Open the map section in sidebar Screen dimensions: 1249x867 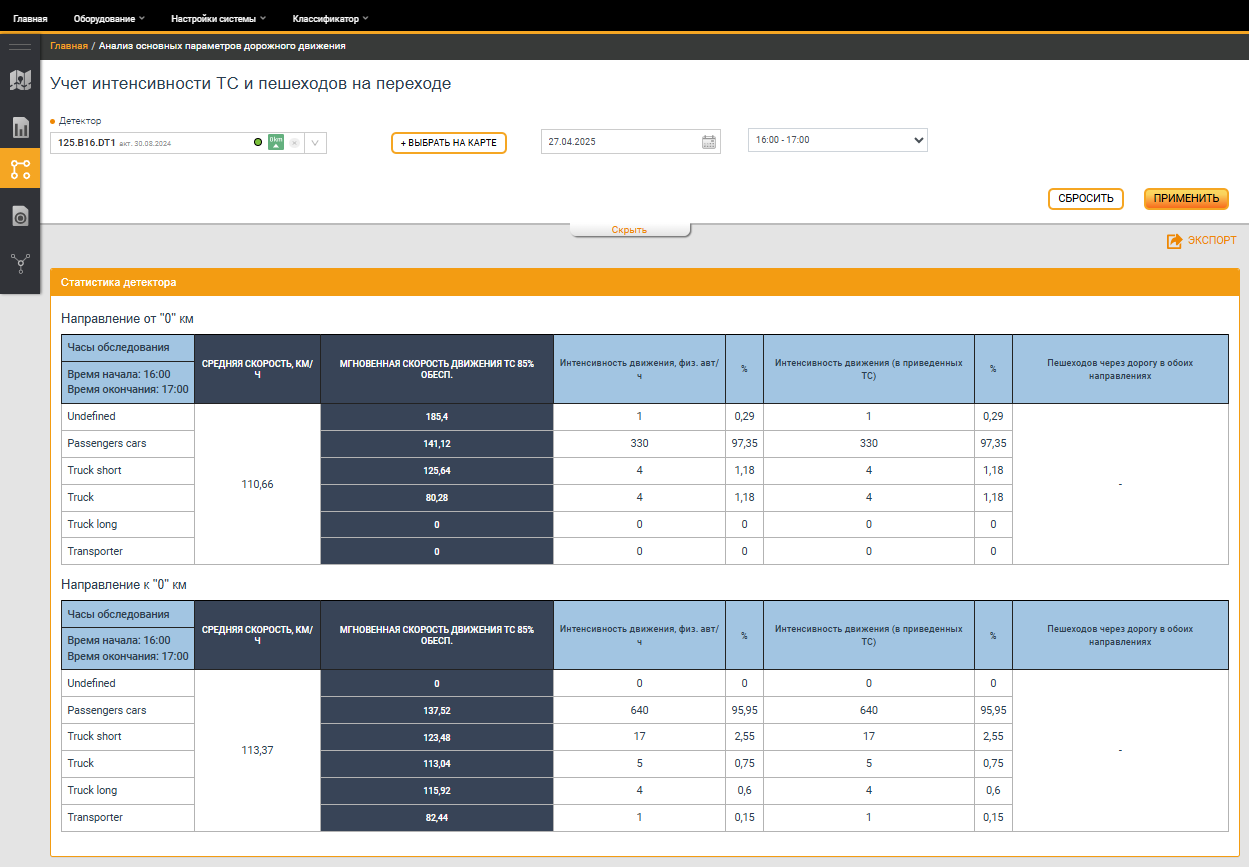coord(20,80)
